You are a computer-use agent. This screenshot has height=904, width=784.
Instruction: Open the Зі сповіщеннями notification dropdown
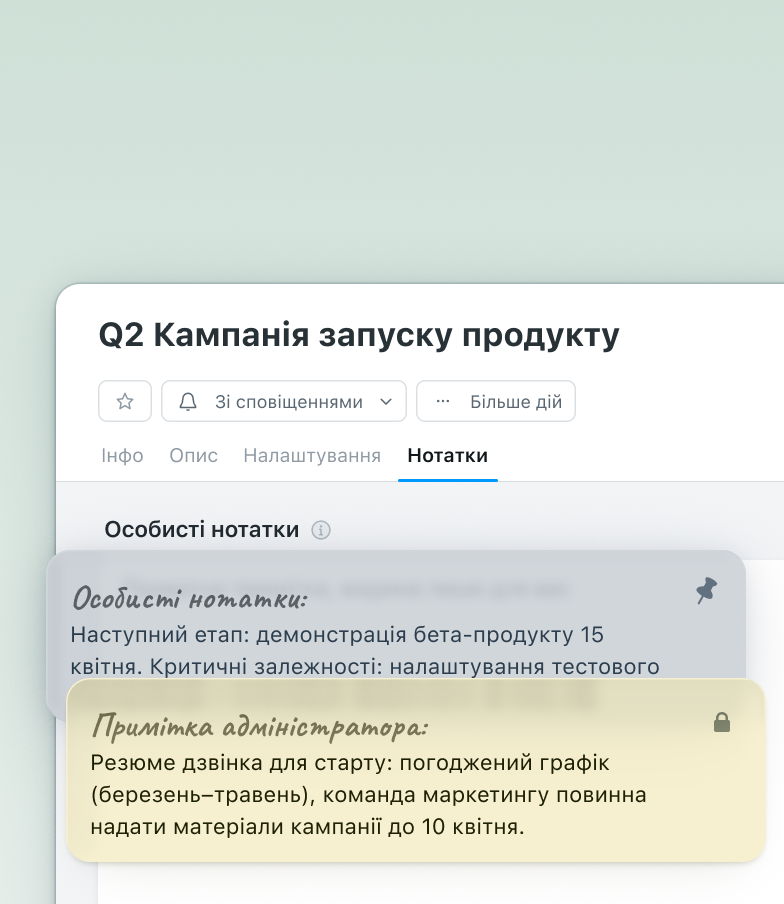coord(288,402)
